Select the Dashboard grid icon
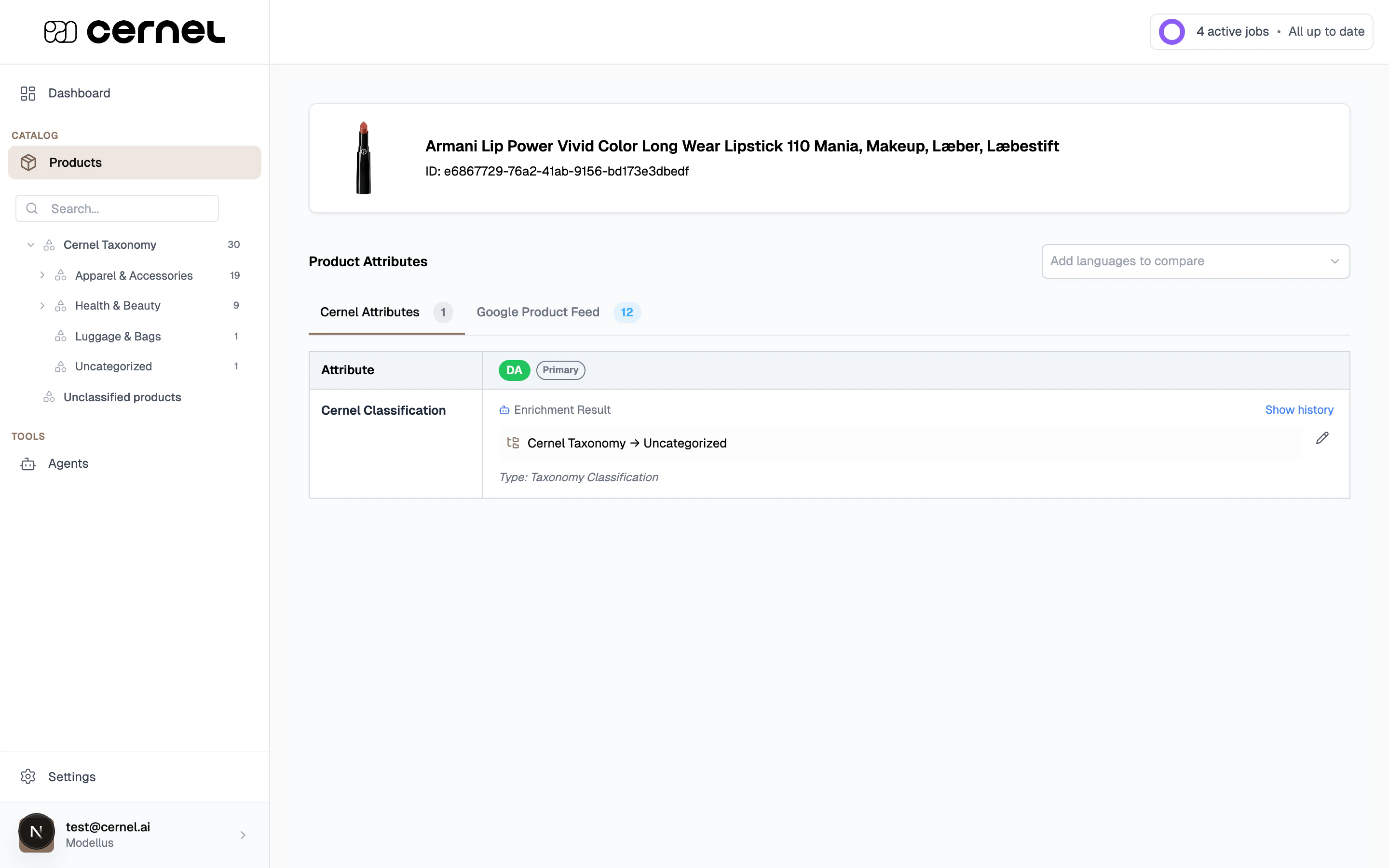The height and width of the screenshot is (868, 1389). pyautogui.click(x=27, y=93)
